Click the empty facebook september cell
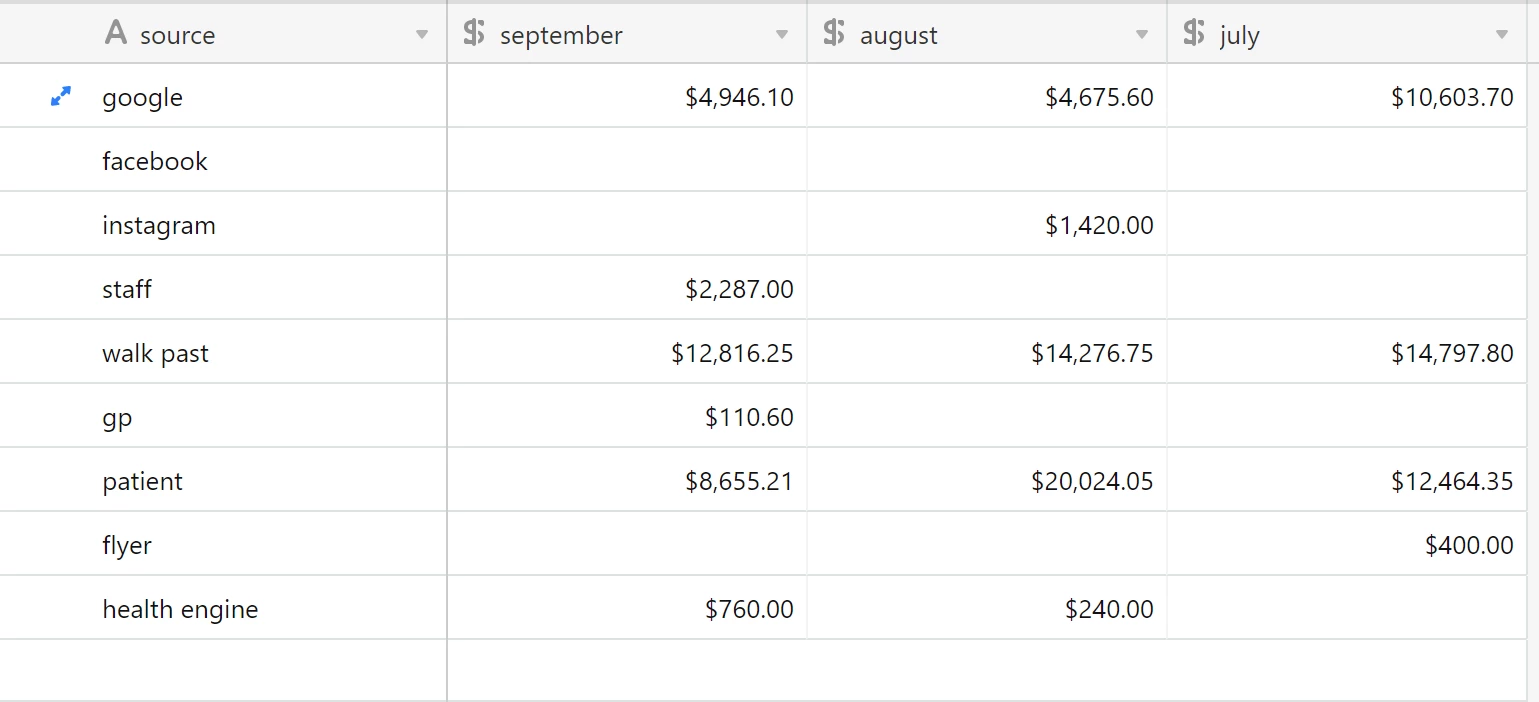Image resolution: width=1539 pixels, height=702 pixels. 627,160
